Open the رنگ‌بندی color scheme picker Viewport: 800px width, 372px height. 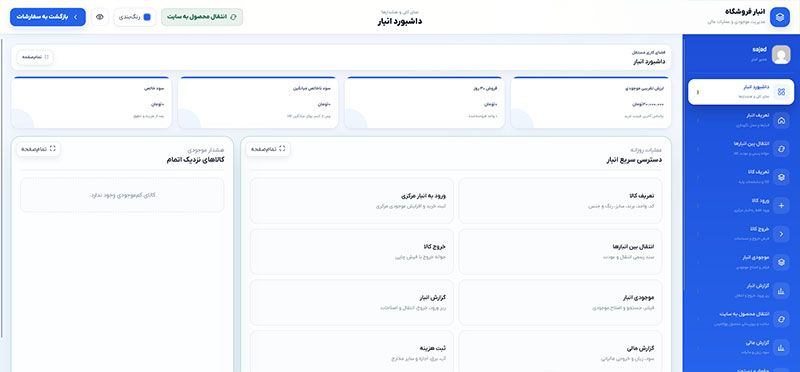(x=135, y=17)
